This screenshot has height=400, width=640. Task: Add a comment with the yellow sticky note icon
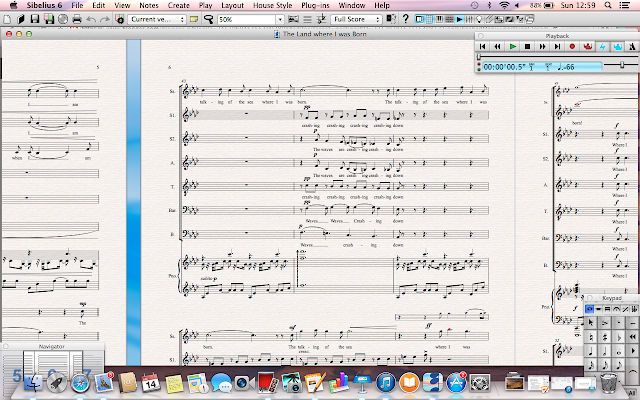point(194,19)
